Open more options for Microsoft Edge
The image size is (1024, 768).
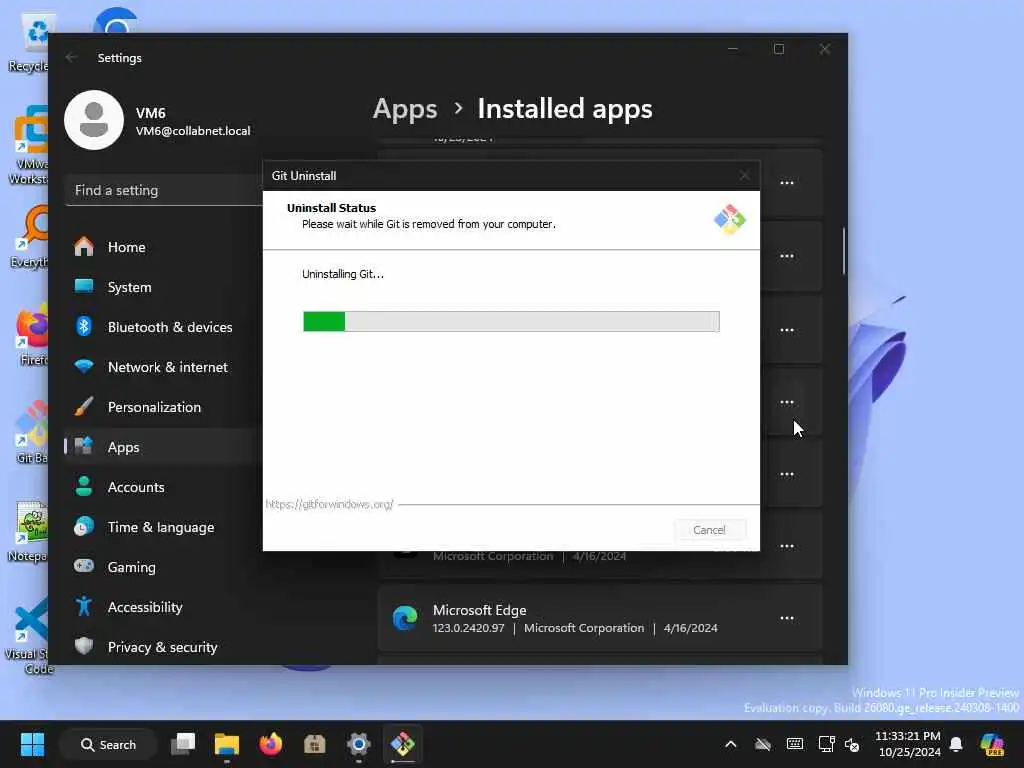[x=787, y=618]
